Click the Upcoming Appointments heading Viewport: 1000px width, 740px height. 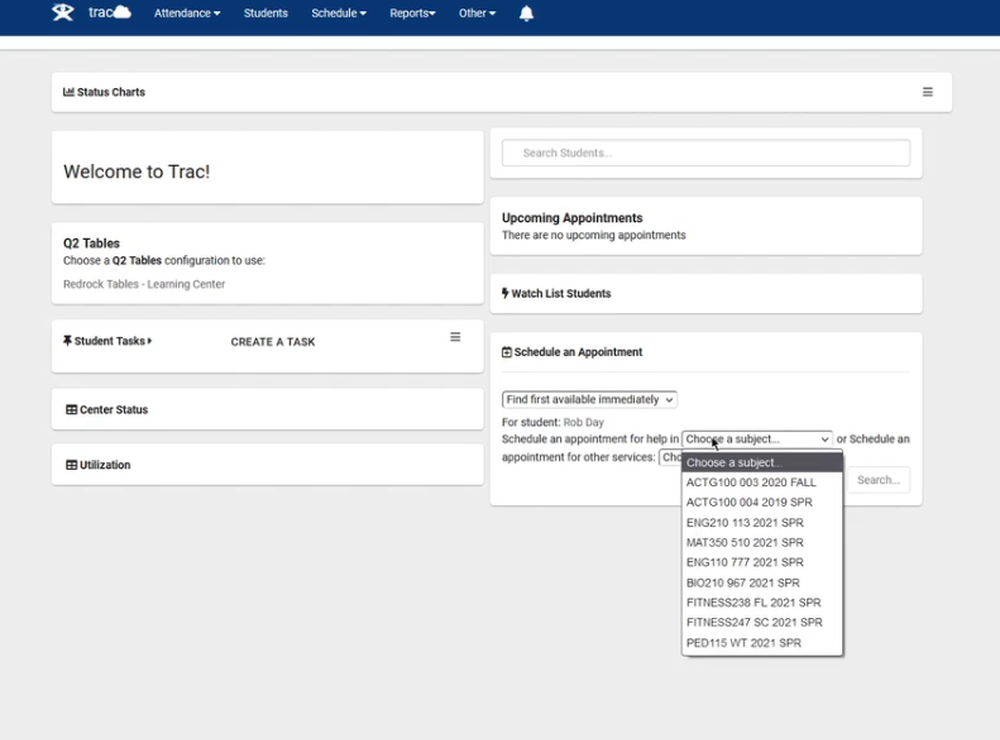point(572,218)
